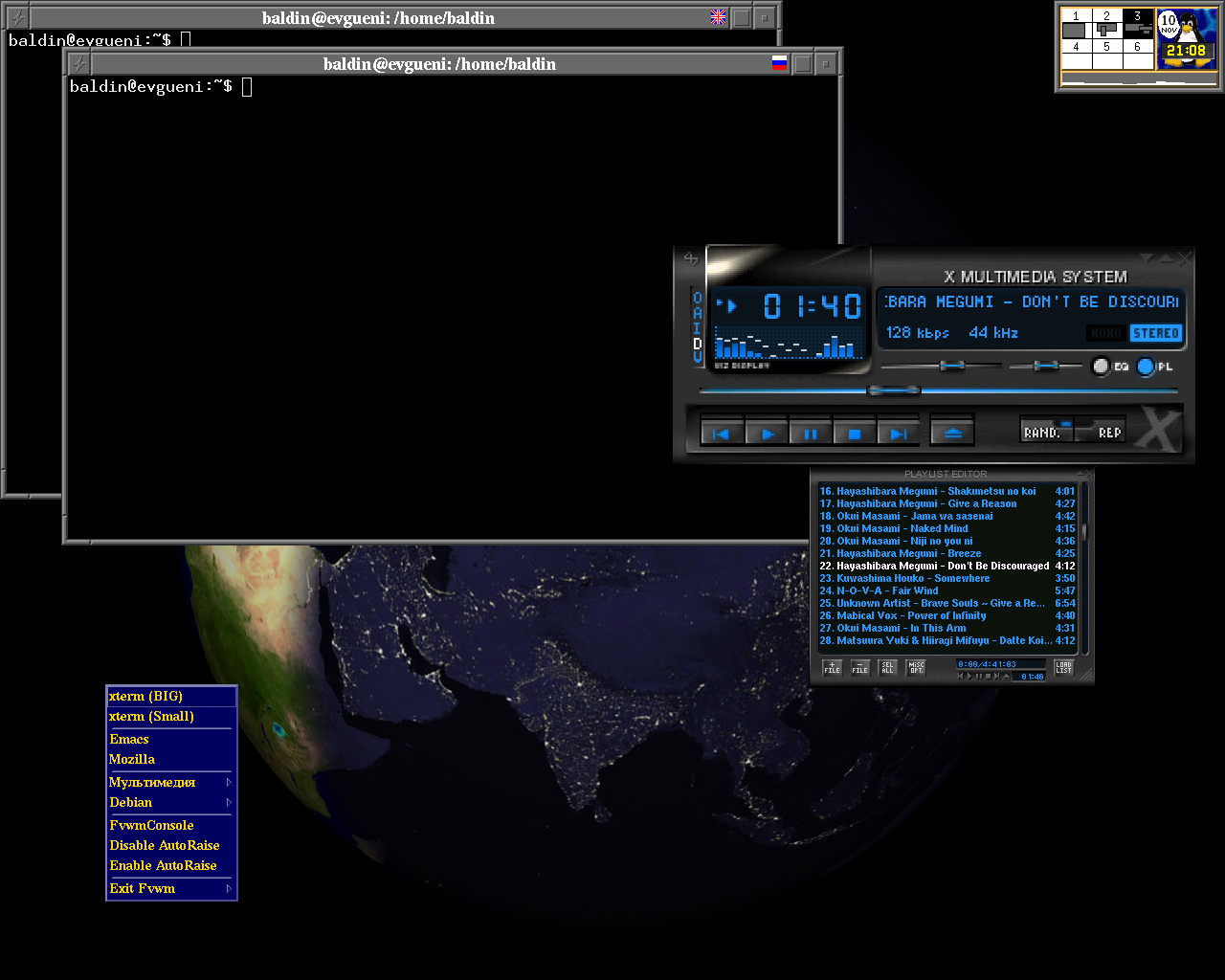Expand the Мультимедия submenu
1225x980 pixels.
pos(171,782)
